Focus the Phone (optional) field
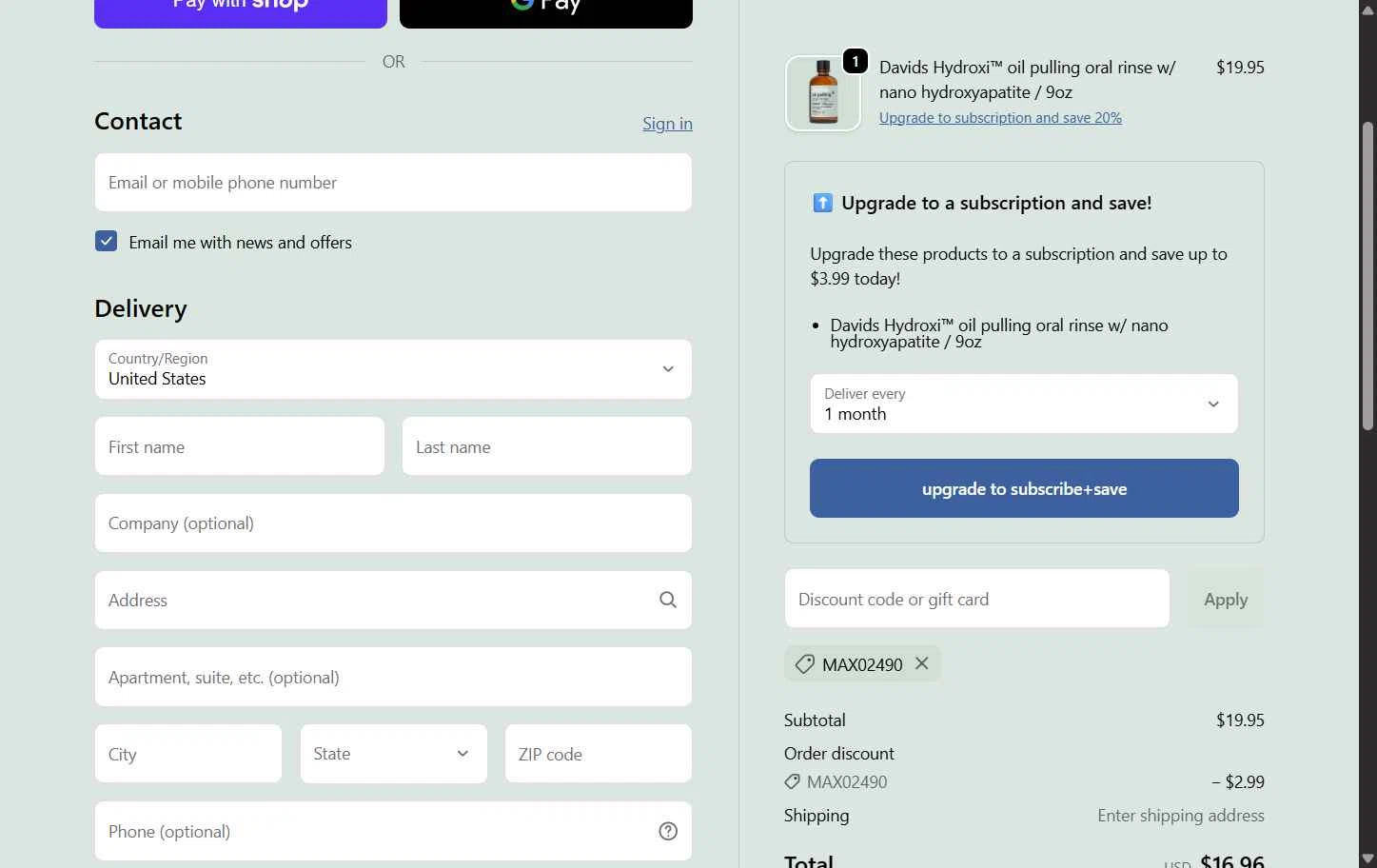Image resolution: width=1377 pixels, height=868 pixels. [393, 831]
